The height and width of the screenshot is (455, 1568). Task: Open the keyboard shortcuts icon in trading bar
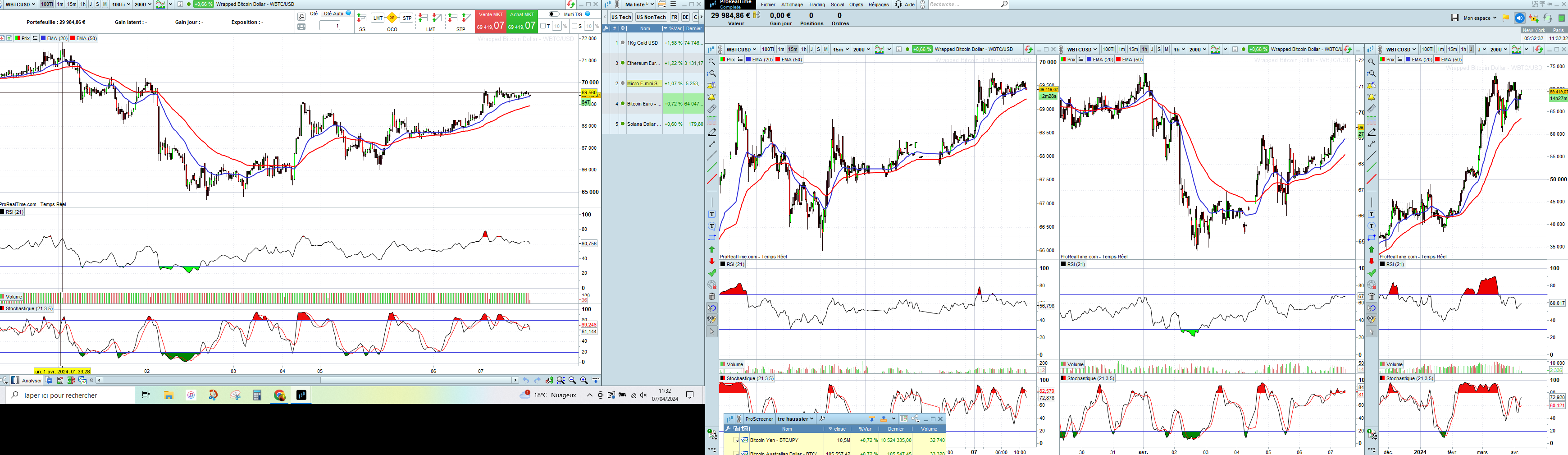pyautogui.click(x=301, y=27)
